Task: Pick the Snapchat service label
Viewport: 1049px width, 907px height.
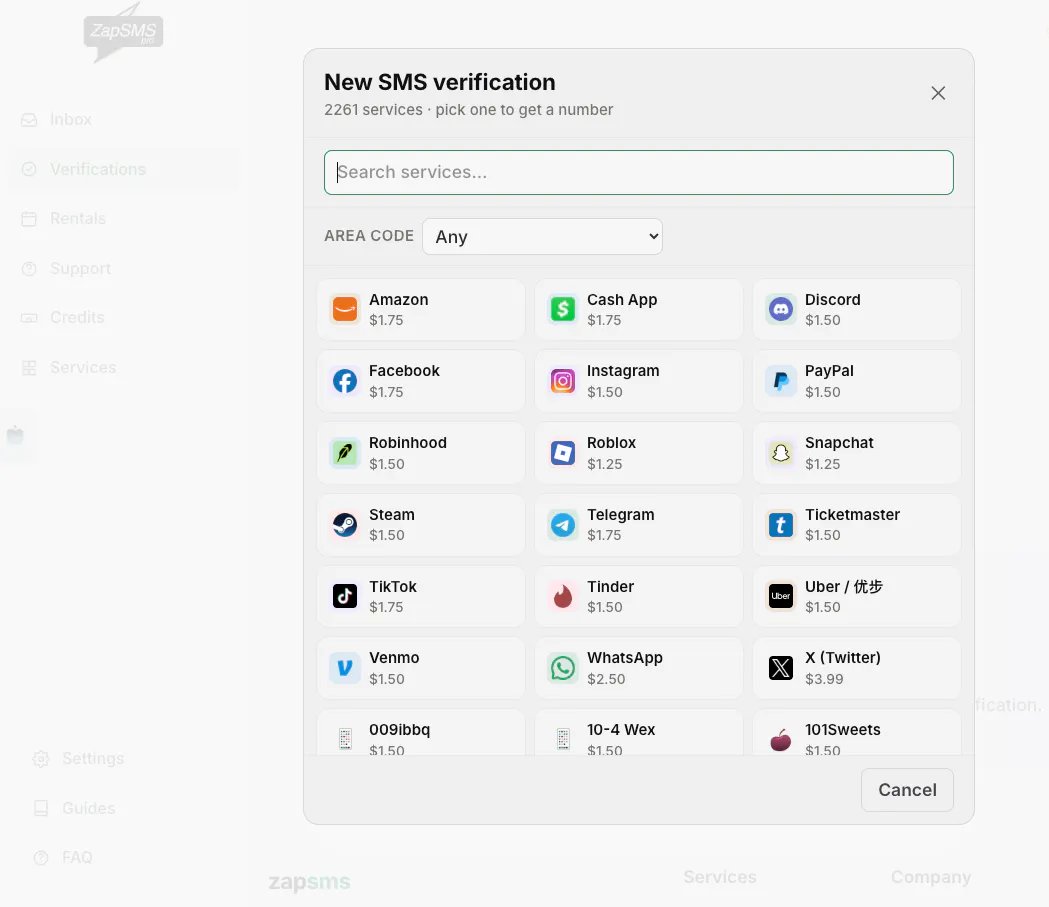Action: pos(840,443)
